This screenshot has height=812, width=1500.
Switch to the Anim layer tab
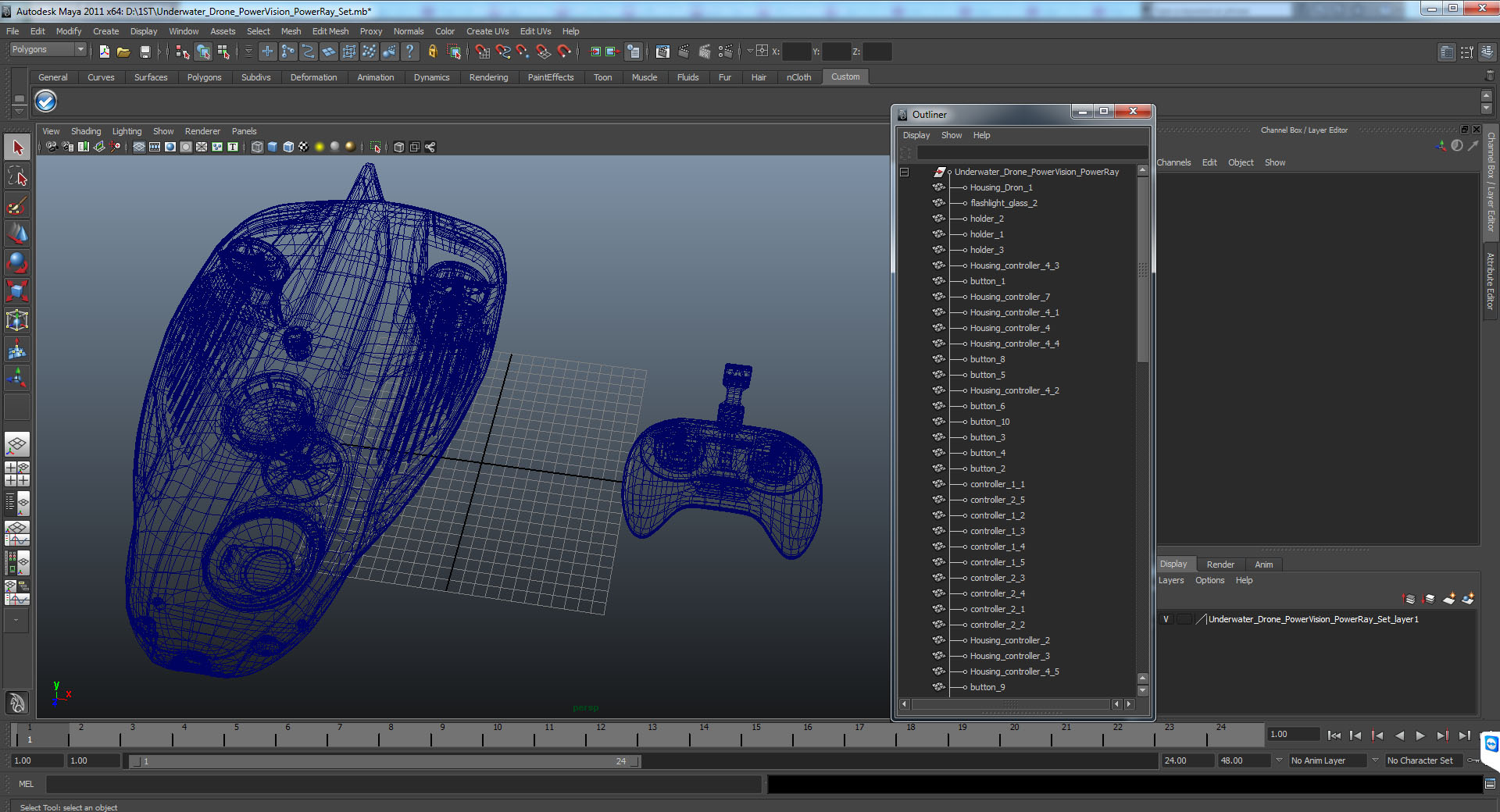pyautogui.click(x=1264, y=564)
